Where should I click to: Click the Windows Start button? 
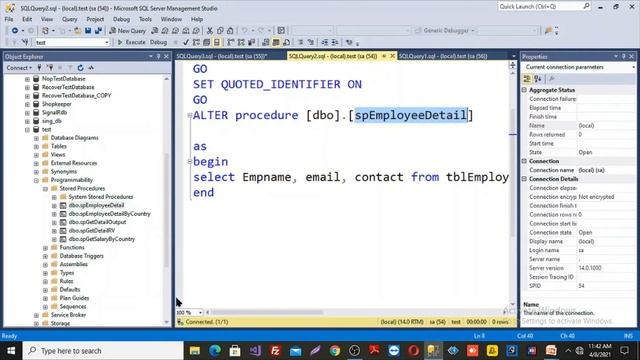click(x=11, y=351)
